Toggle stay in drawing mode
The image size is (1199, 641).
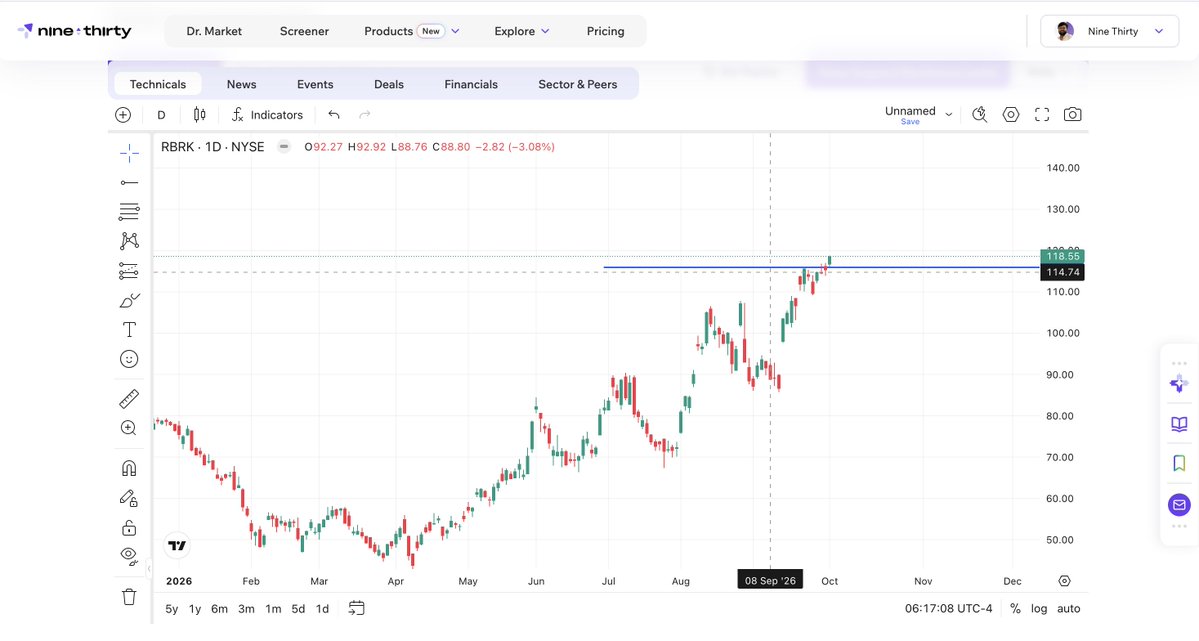[129, 498]
